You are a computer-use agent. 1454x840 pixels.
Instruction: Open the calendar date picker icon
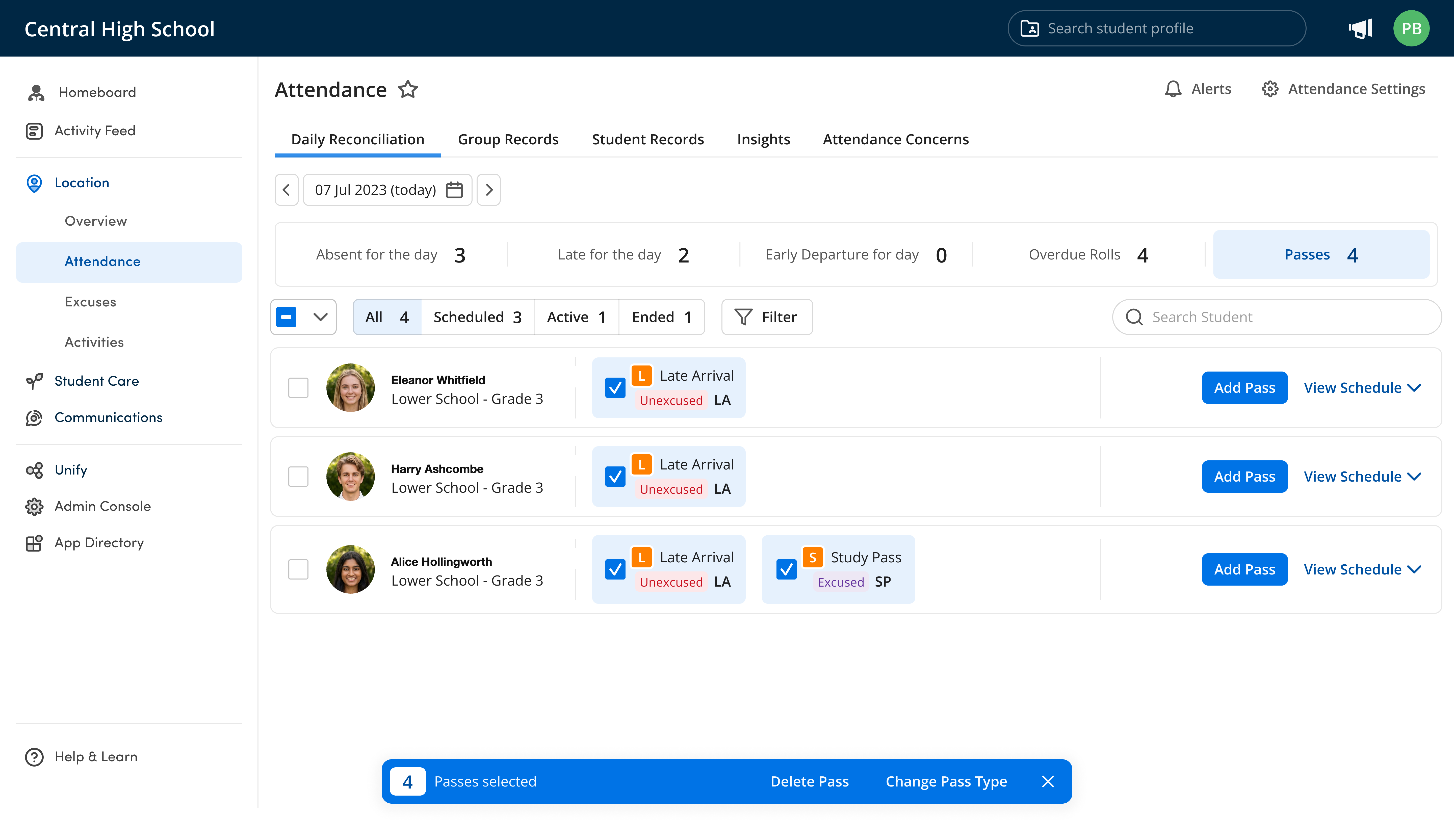455,190
